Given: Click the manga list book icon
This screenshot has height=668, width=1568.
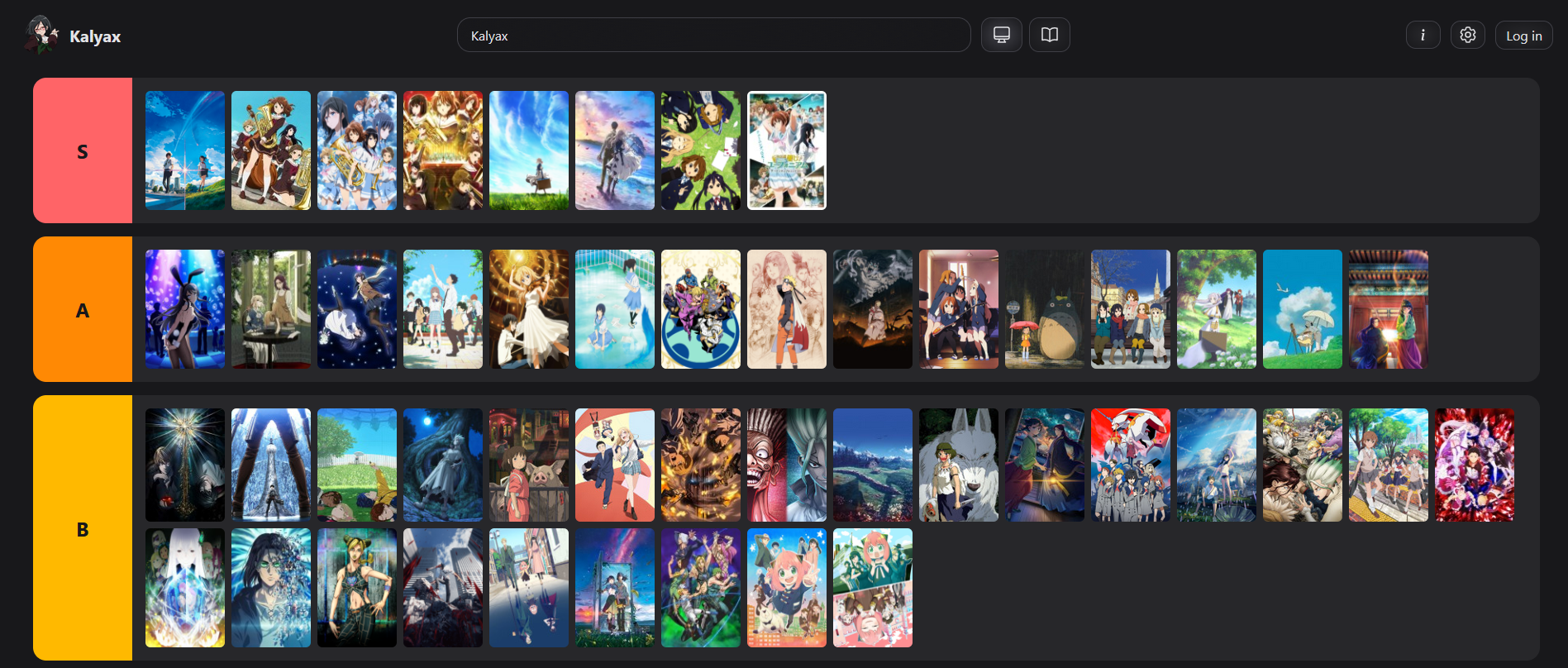Looking at the screenshot, I should 1049,35.
